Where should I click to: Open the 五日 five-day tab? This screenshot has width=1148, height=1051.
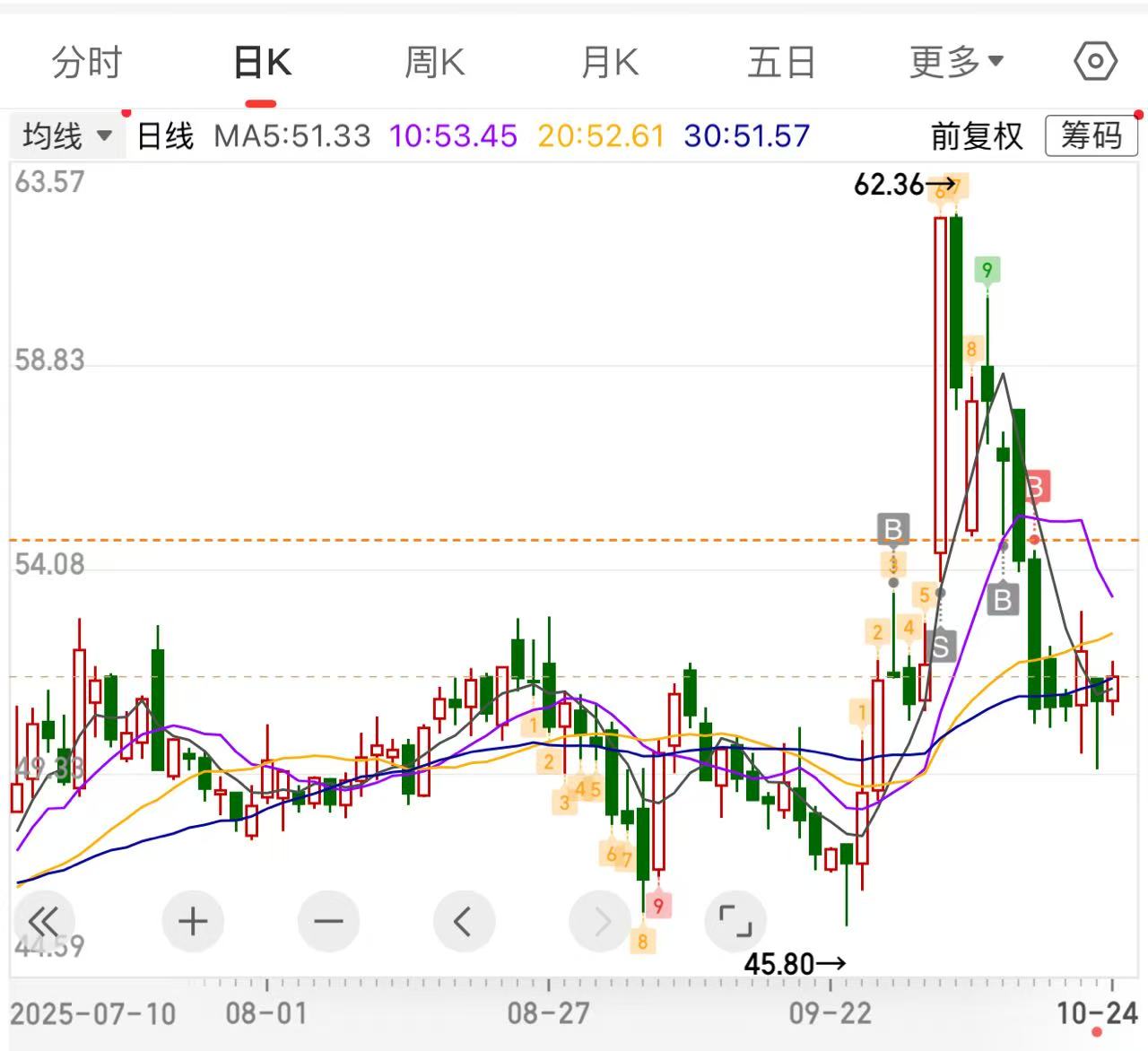coord(781,62)
